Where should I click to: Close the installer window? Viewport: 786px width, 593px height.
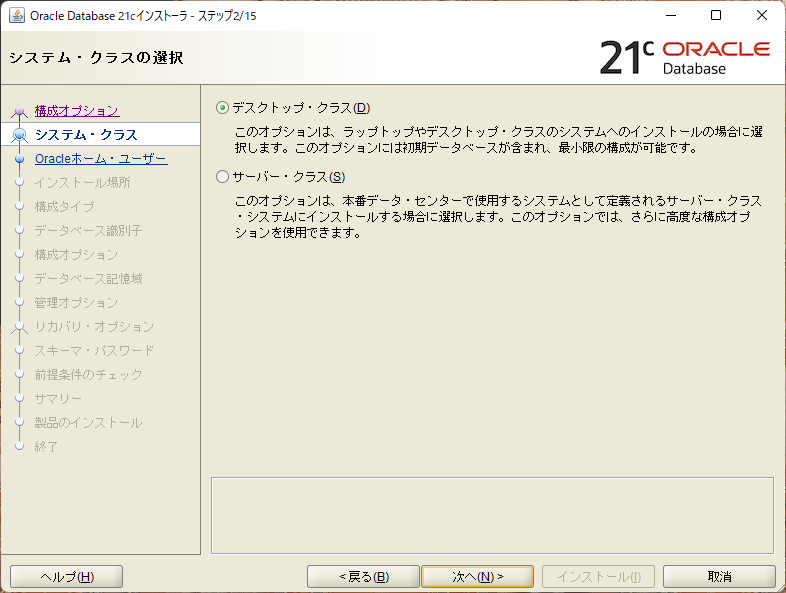click(x=762, y=16)
